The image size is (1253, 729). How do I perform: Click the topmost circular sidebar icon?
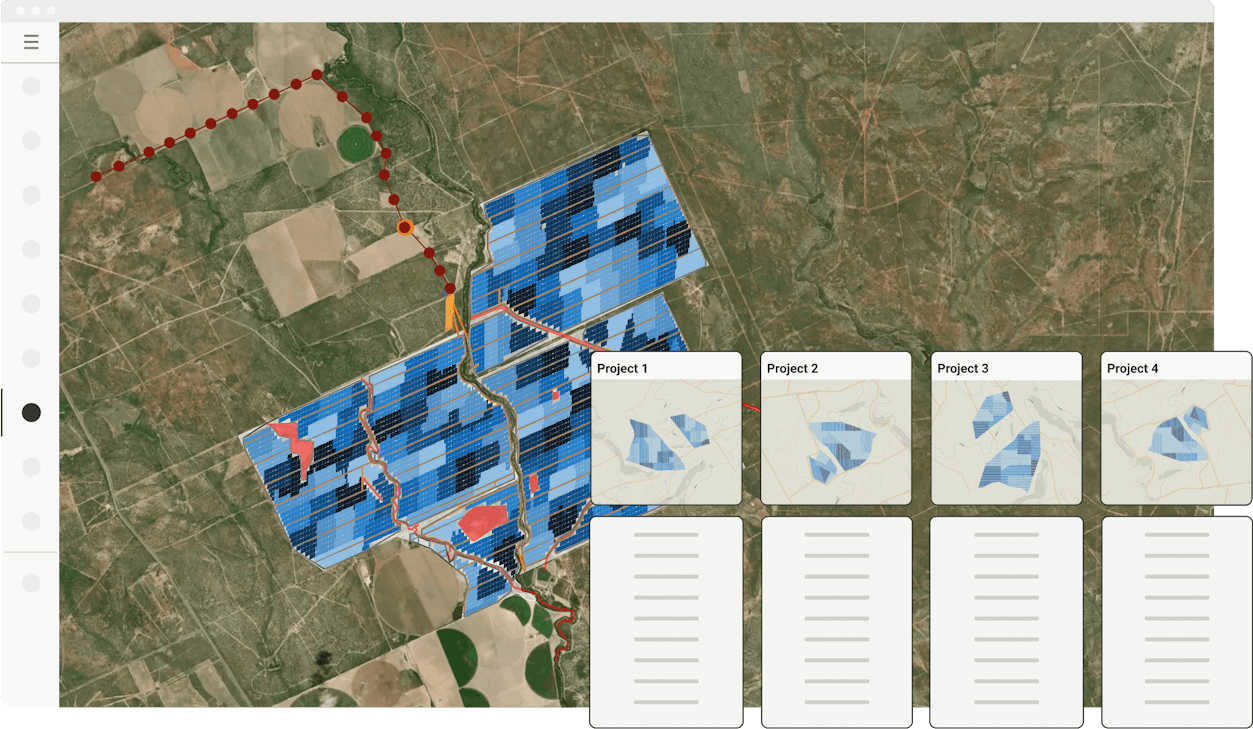31,86
